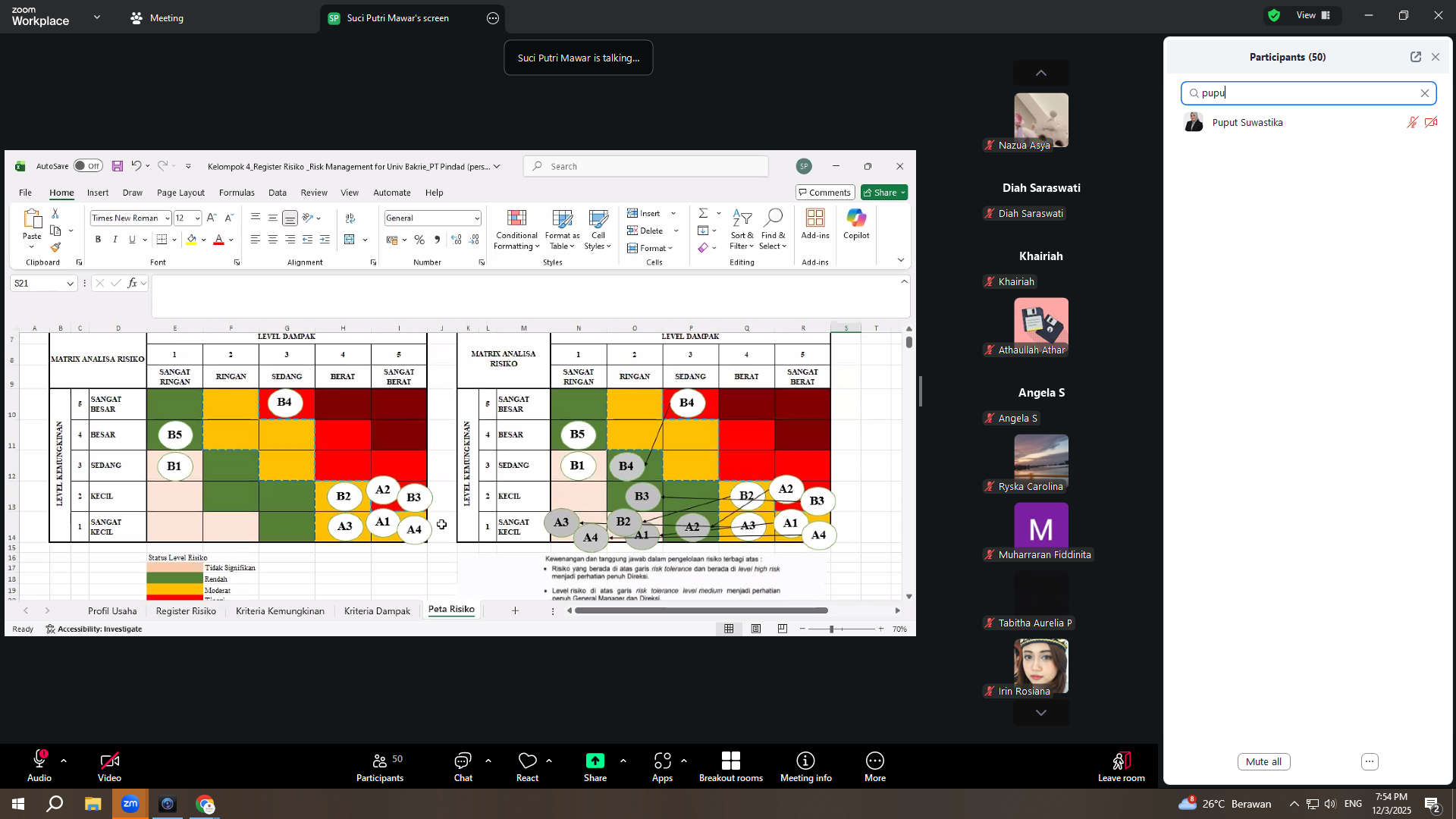The height and width of the screenshot is (819, 1456).
Task: Open the font size dropdown
Action: [x=197, y=218]
